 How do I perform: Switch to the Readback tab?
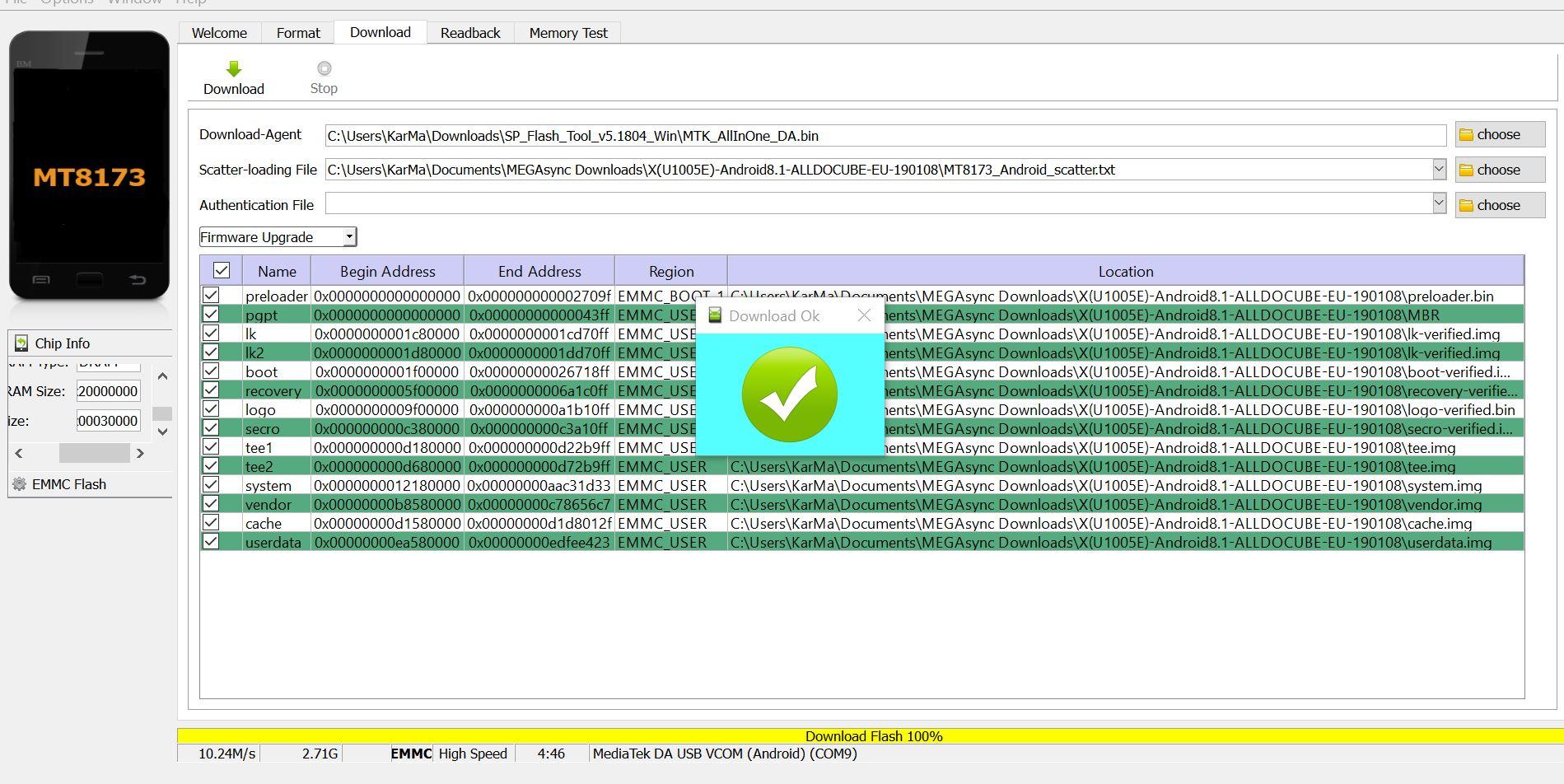coord(469,33)
